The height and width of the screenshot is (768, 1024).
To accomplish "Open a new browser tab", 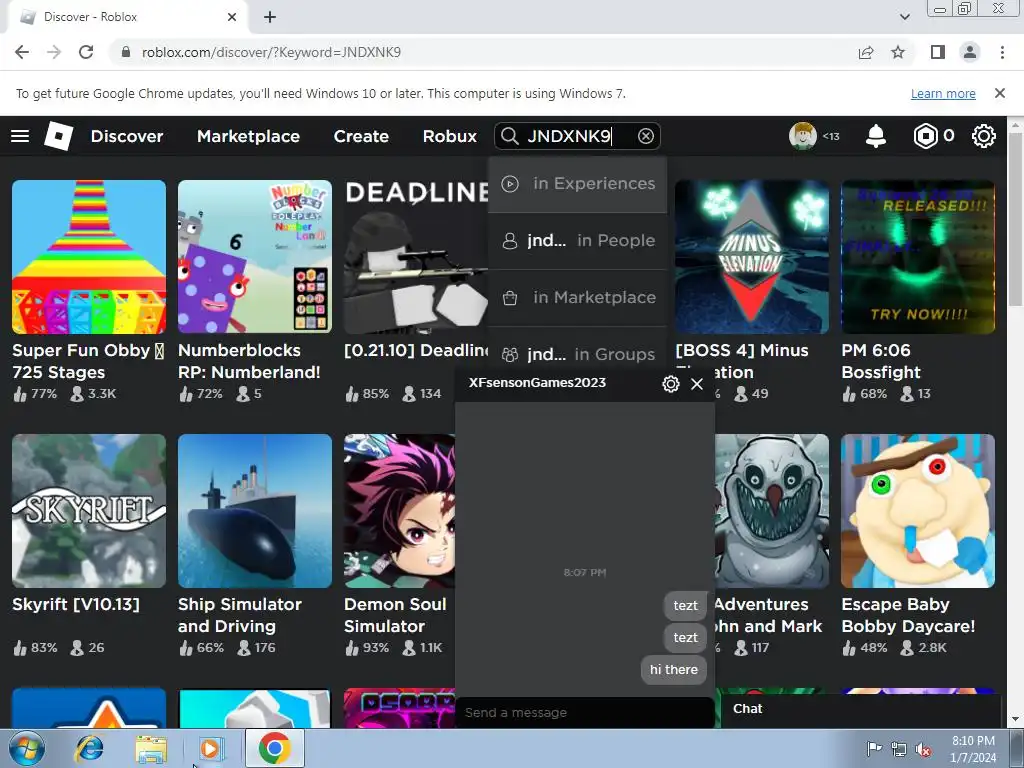I will coord(270,17).
